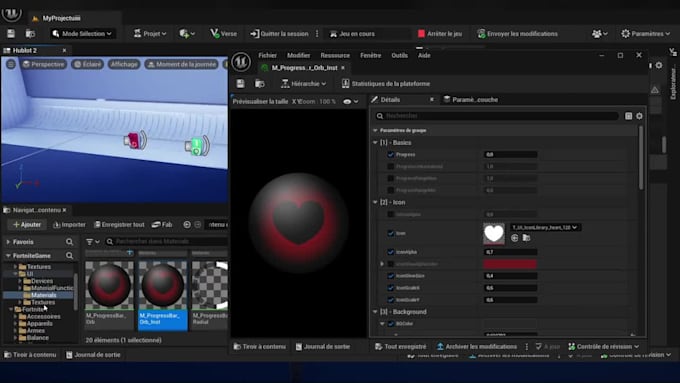Open the Outils menu

coord(399,55)
